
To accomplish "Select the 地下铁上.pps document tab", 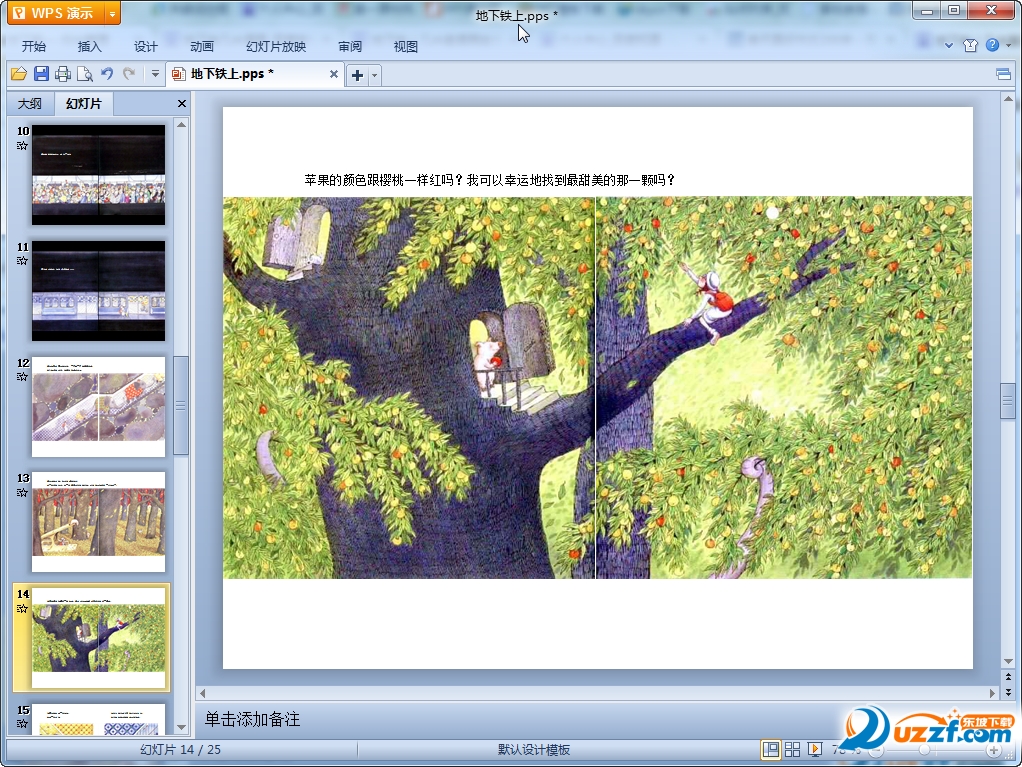I will point(253,74).
